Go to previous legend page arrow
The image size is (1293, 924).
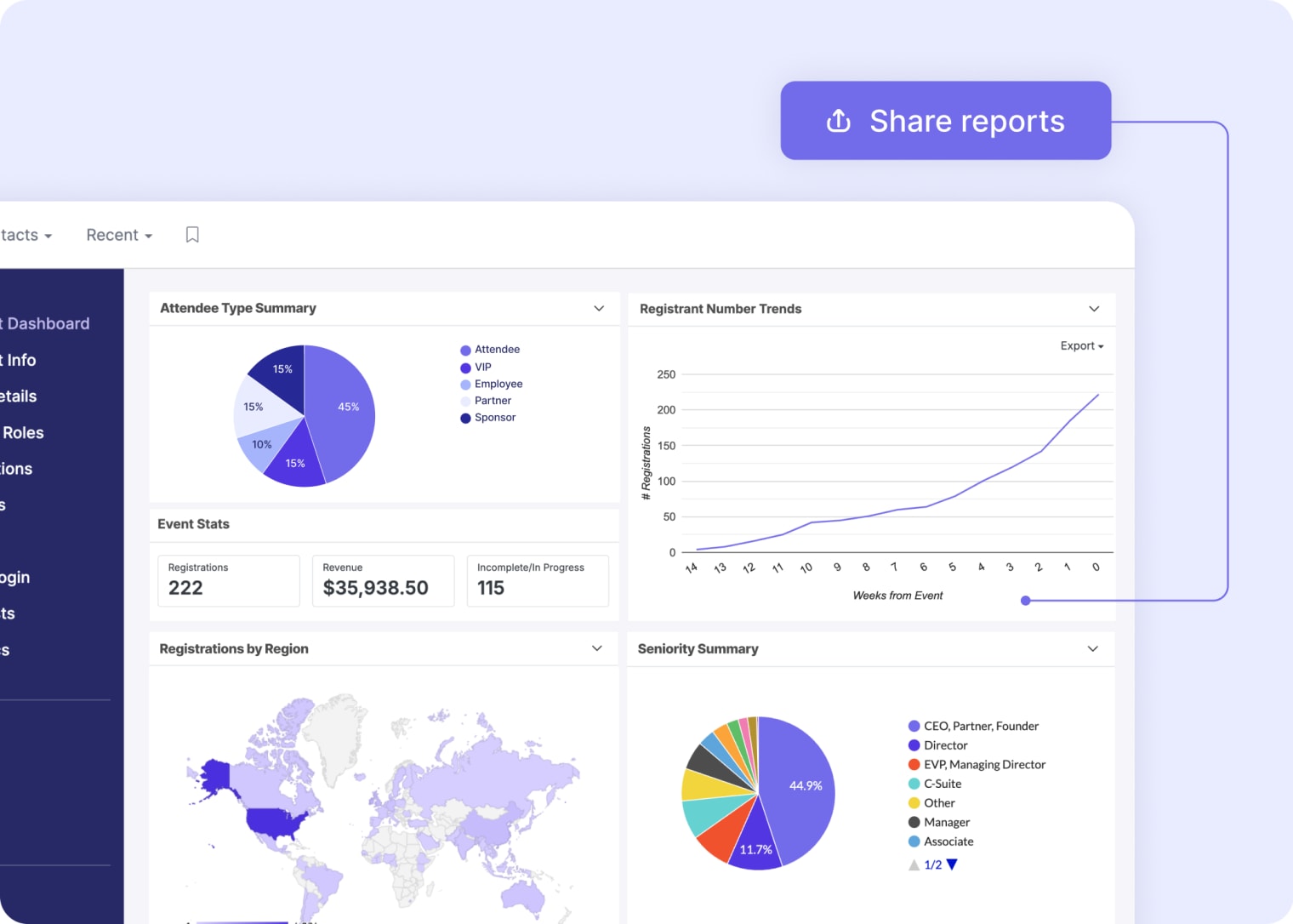point(914,864)
